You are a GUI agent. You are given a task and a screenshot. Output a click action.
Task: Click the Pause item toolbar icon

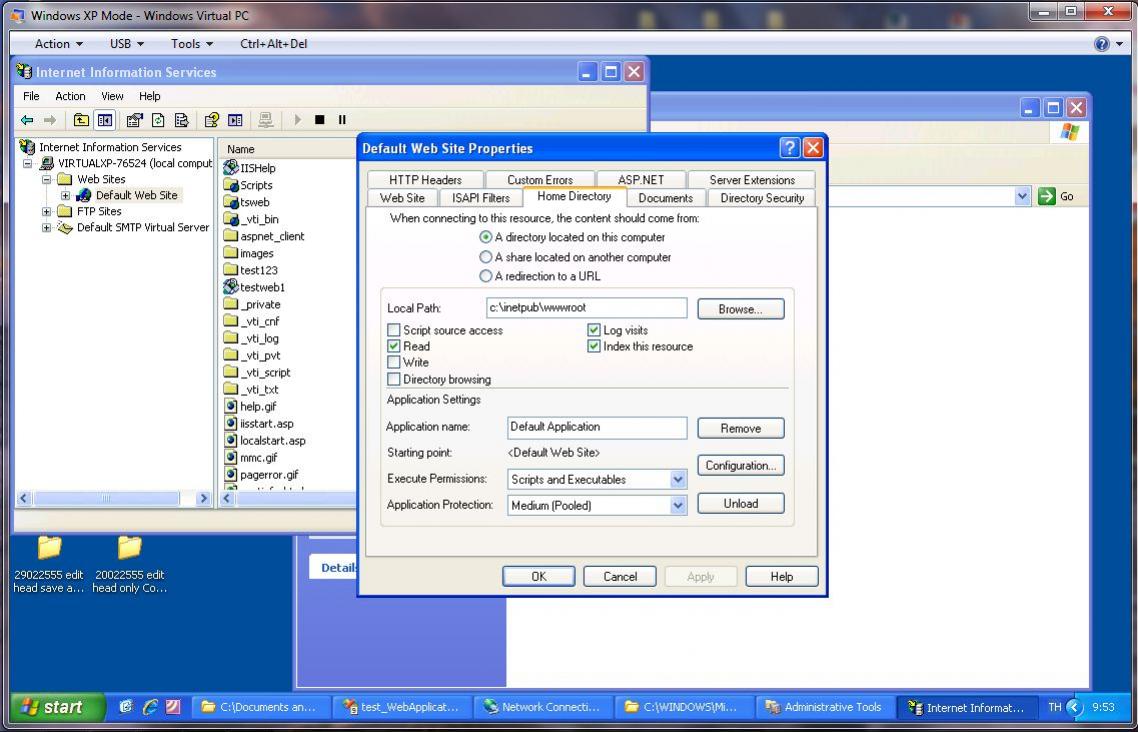click(342, 120)
